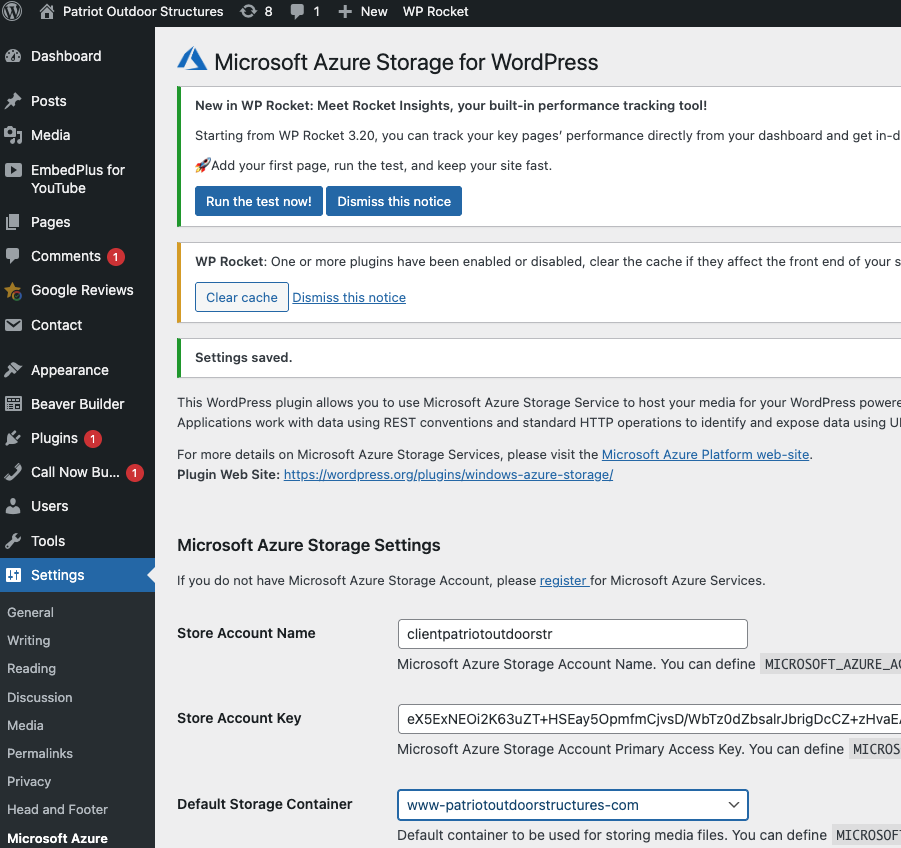Click the Store Account Name field
This screenshot has height=848, width=901.
(572, 634)
